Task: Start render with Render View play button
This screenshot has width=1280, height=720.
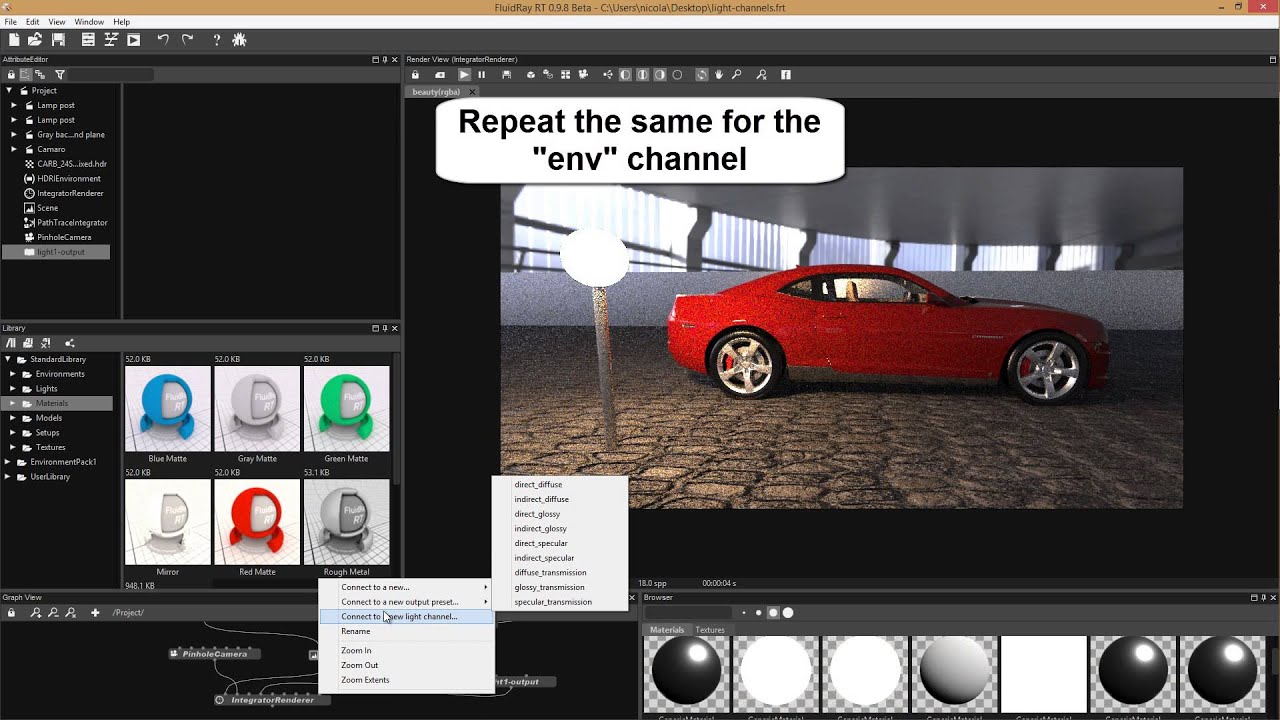Action: (464, 75)
